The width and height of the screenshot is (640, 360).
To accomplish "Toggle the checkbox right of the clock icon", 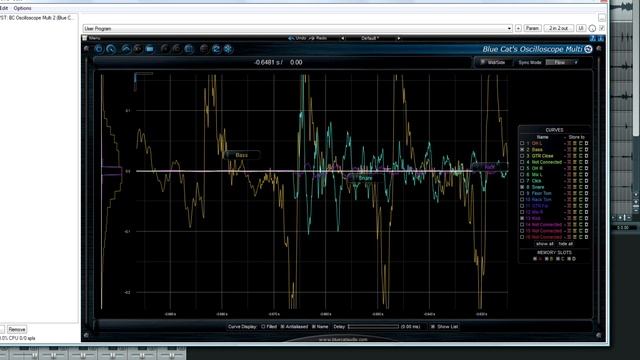I will 602,28.
